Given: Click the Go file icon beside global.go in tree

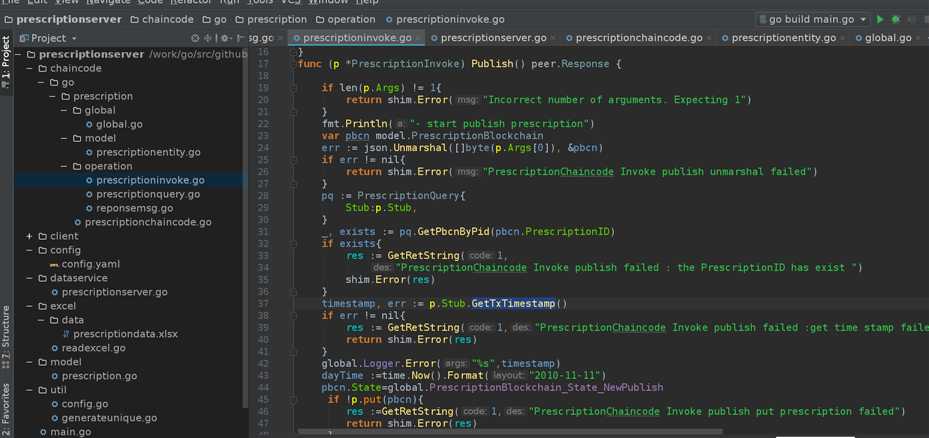Looking at the screenshot, I should (x=89, y=124).
